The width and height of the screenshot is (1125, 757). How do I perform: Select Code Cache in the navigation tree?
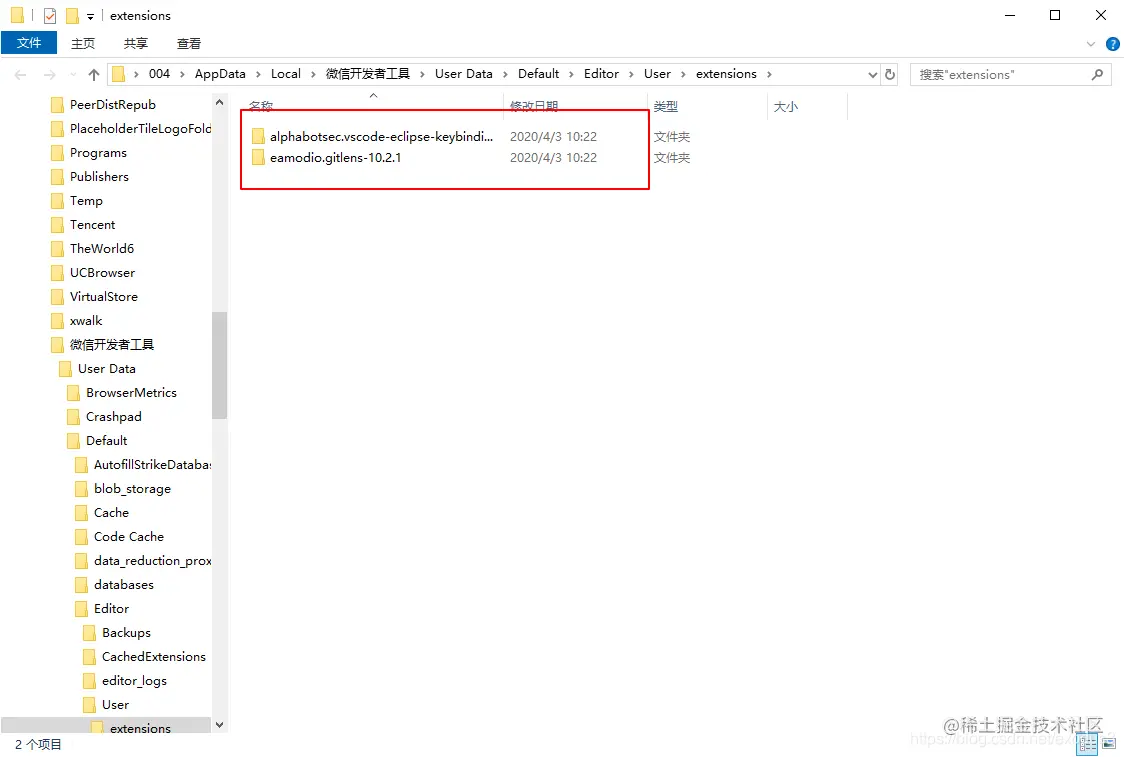129,537
